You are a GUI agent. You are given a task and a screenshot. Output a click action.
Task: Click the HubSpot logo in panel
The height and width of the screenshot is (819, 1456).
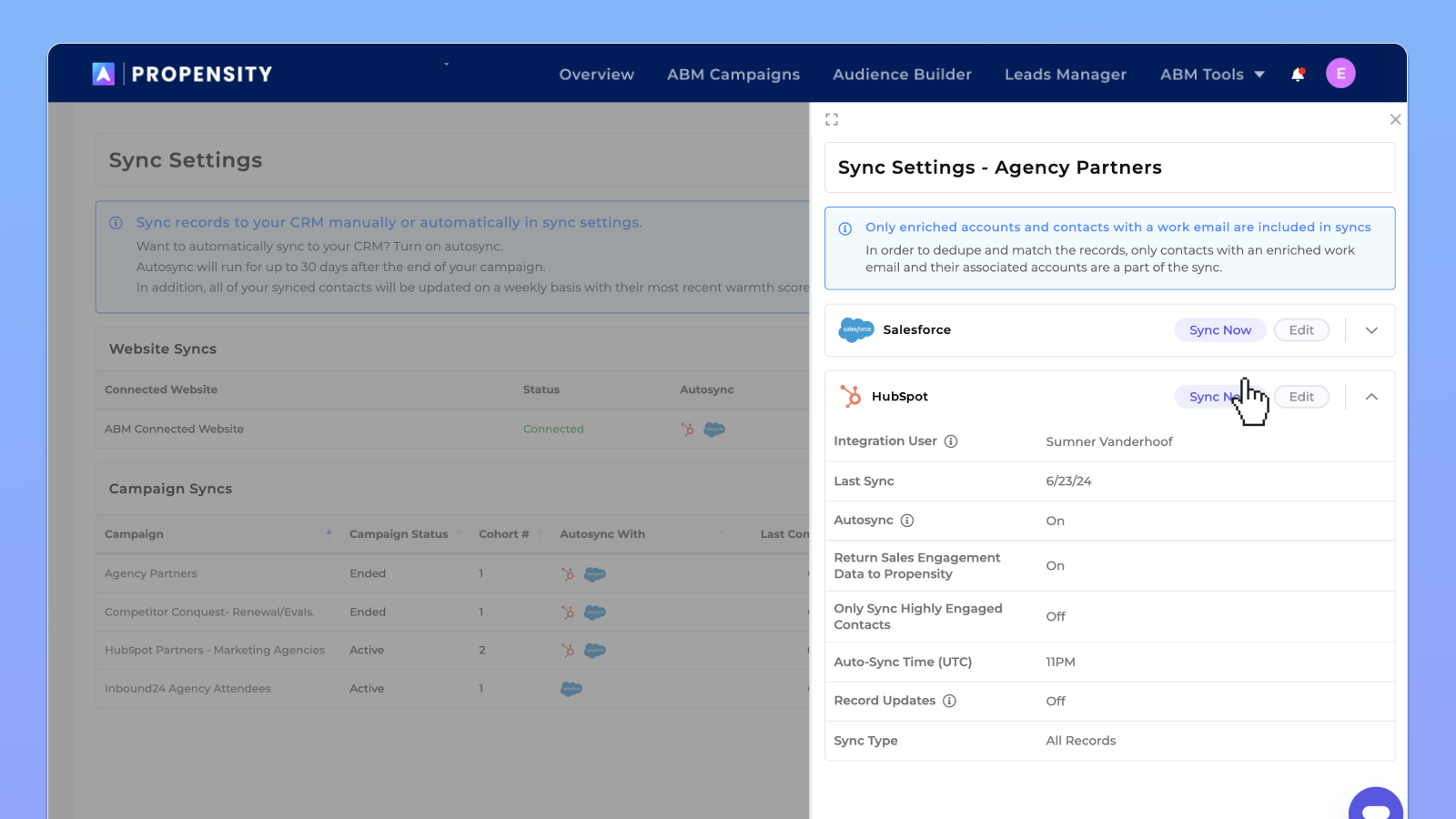click(851, 396)
